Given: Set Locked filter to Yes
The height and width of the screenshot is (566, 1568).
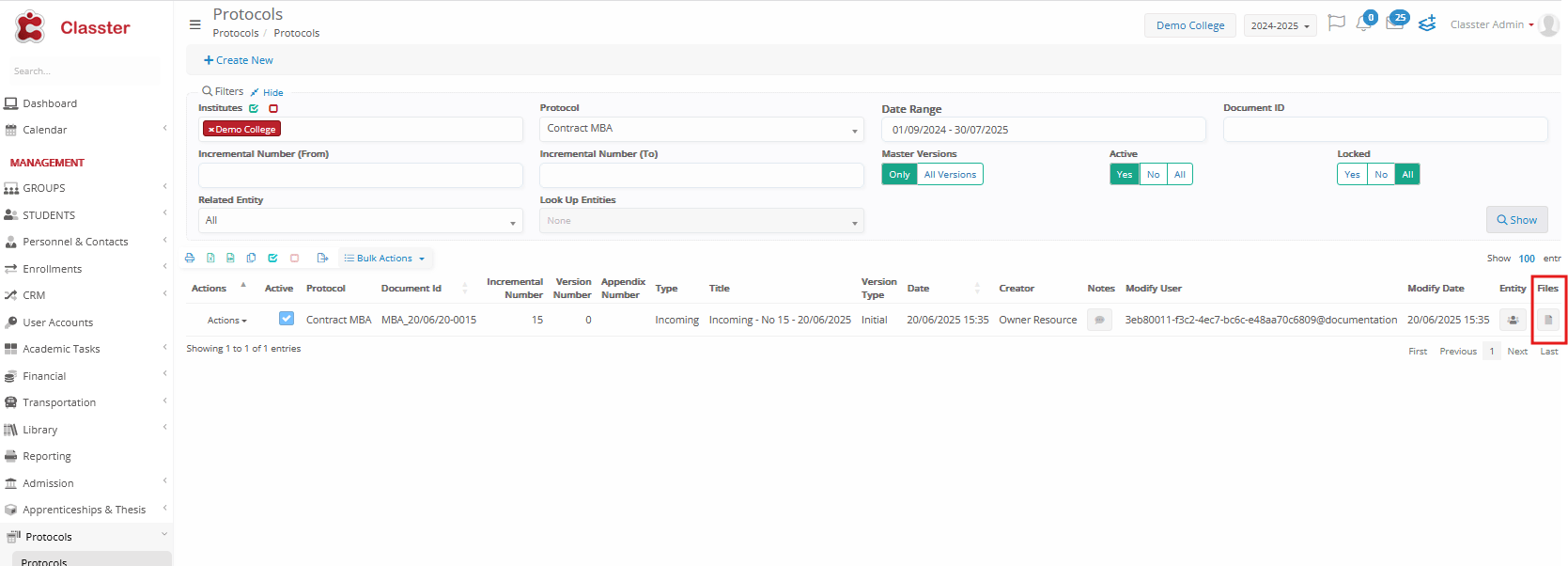Looking at the screenshot, I should point(1352,175).
